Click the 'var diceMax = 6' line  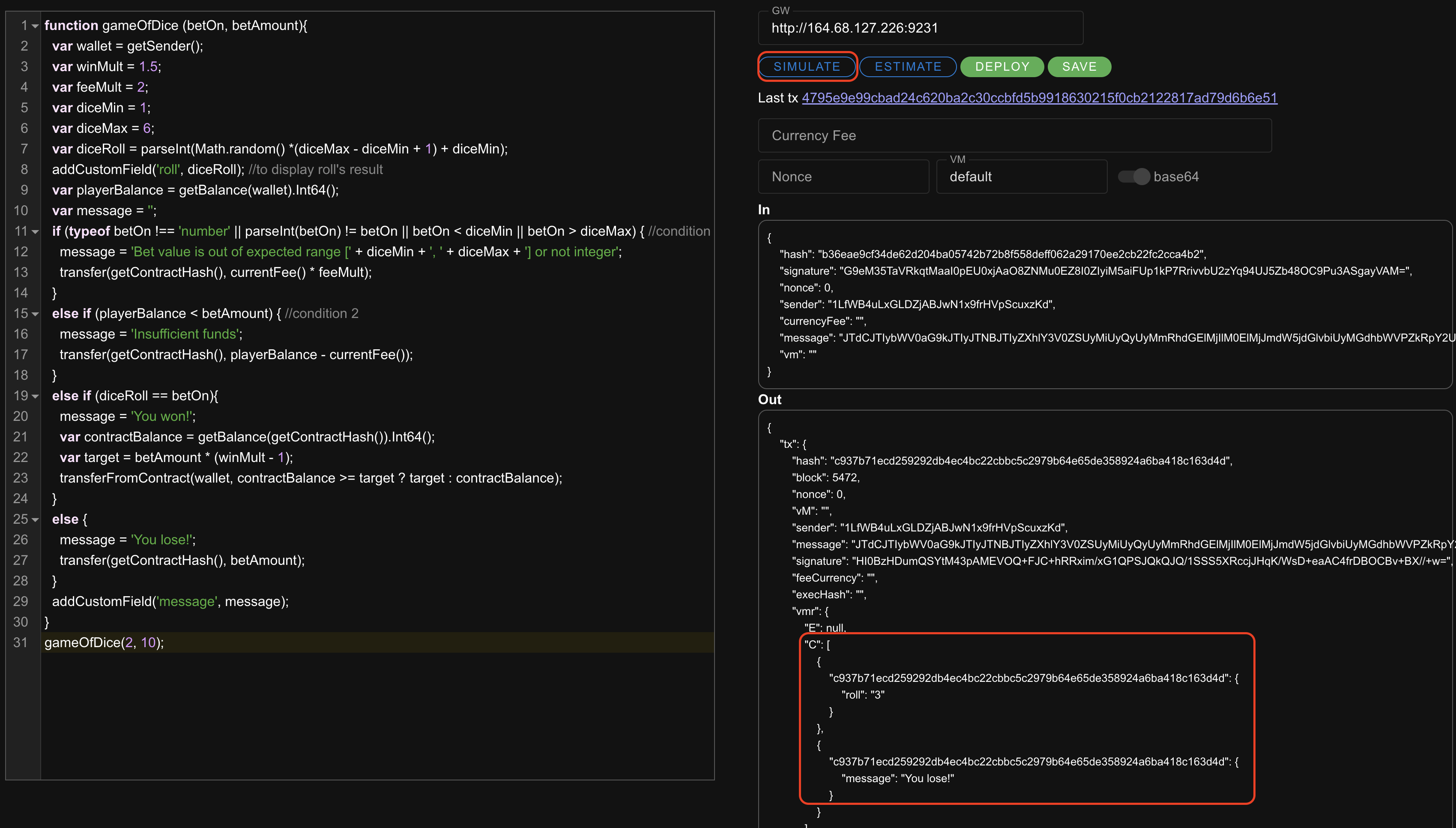point(103,129)
